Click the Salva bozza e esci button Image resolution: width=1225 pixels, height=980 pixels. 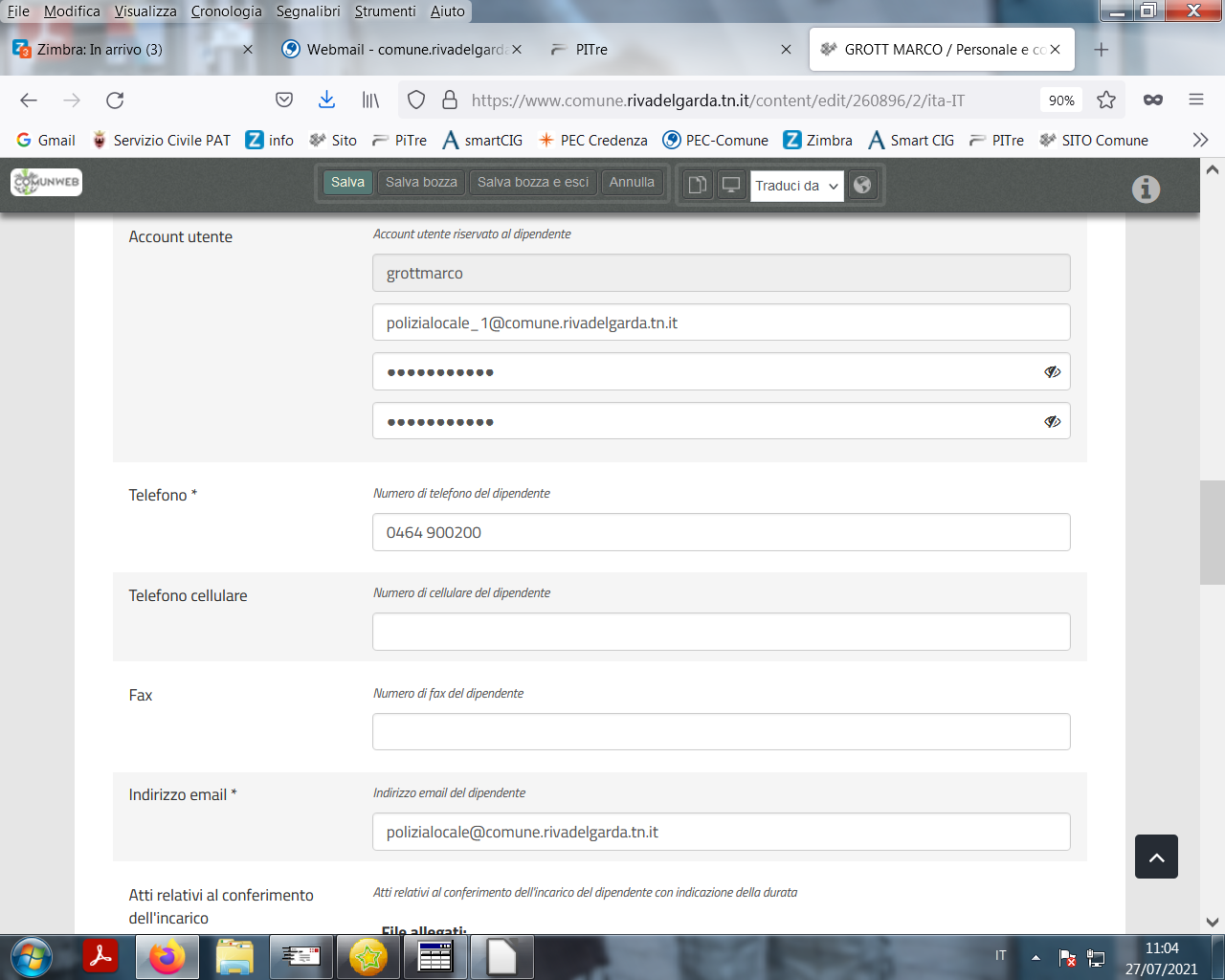tap(533, 182)
